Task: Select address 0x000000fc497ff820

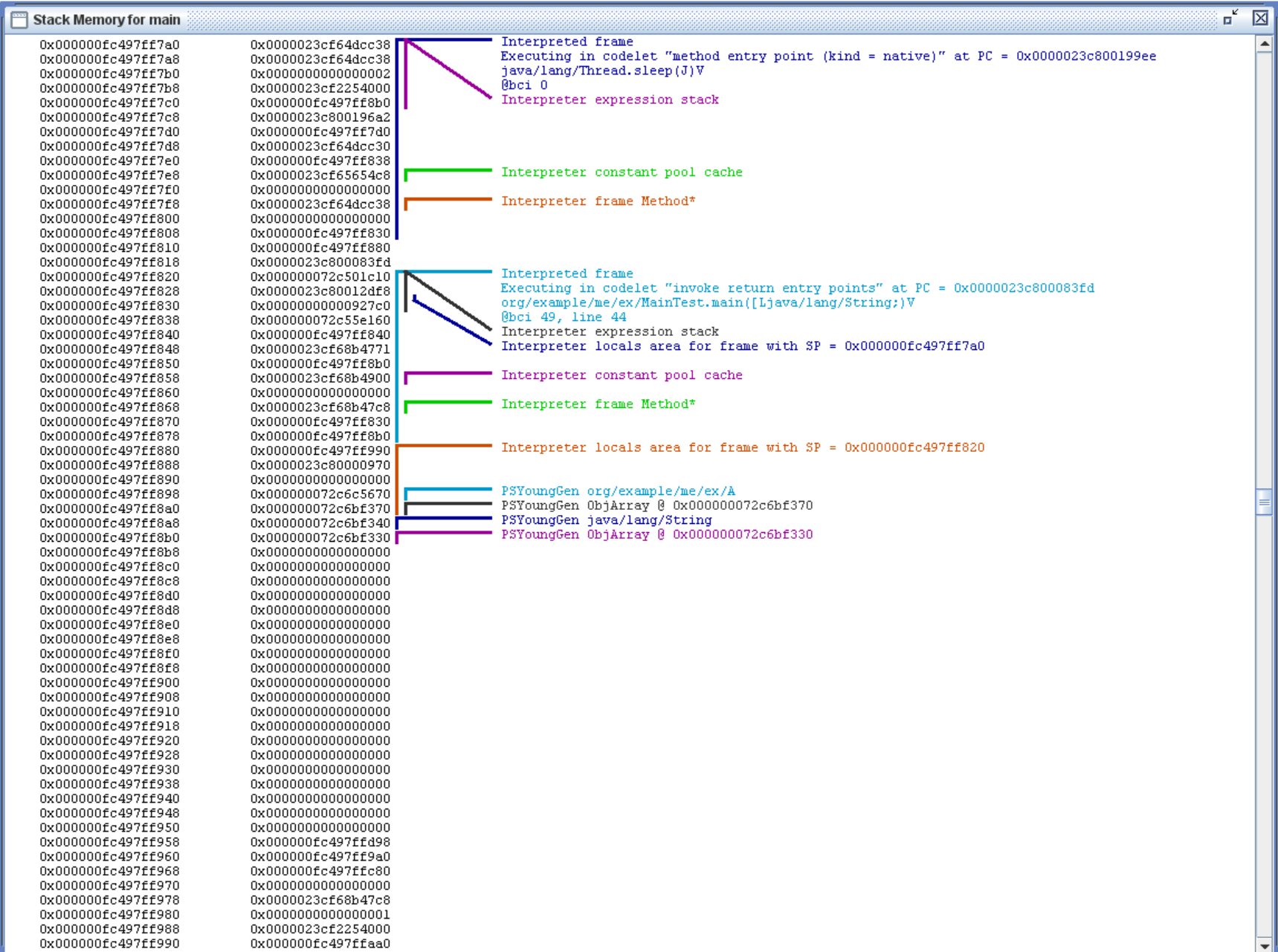Action: point(109,276)
